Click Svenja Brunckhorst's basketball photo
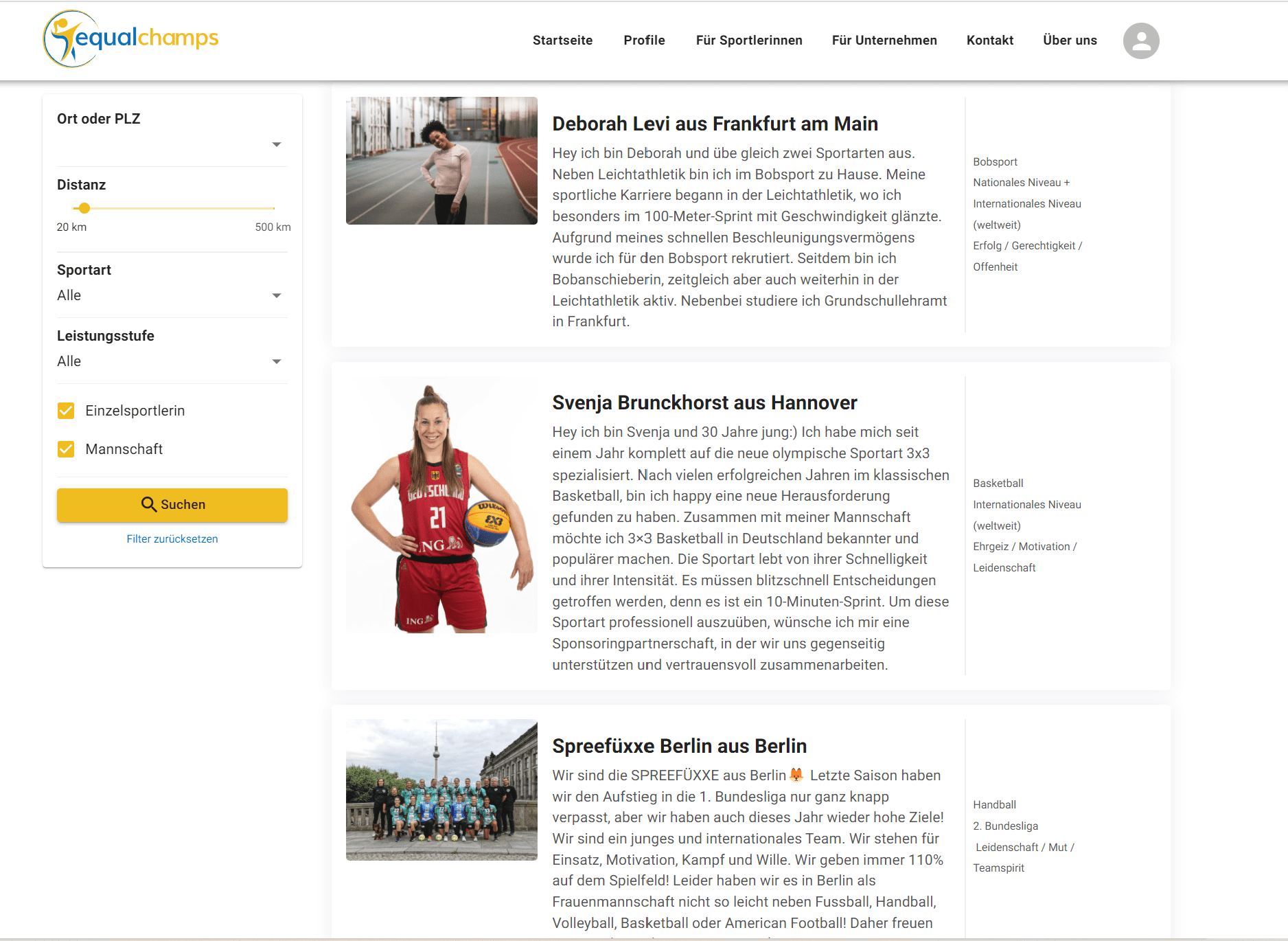Screen dimensions: 1288x941 (441, 505)
